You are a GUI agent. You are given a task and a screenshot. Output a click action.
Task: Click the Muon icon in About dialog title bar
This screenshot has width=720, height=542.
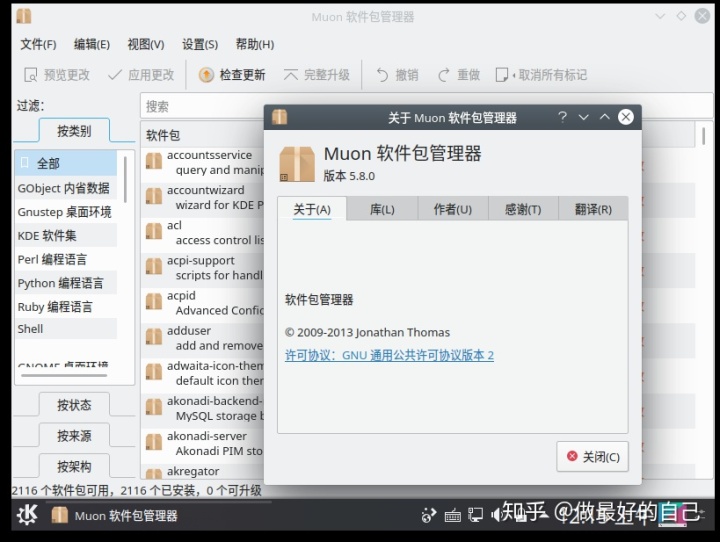(x=279, y=117)
